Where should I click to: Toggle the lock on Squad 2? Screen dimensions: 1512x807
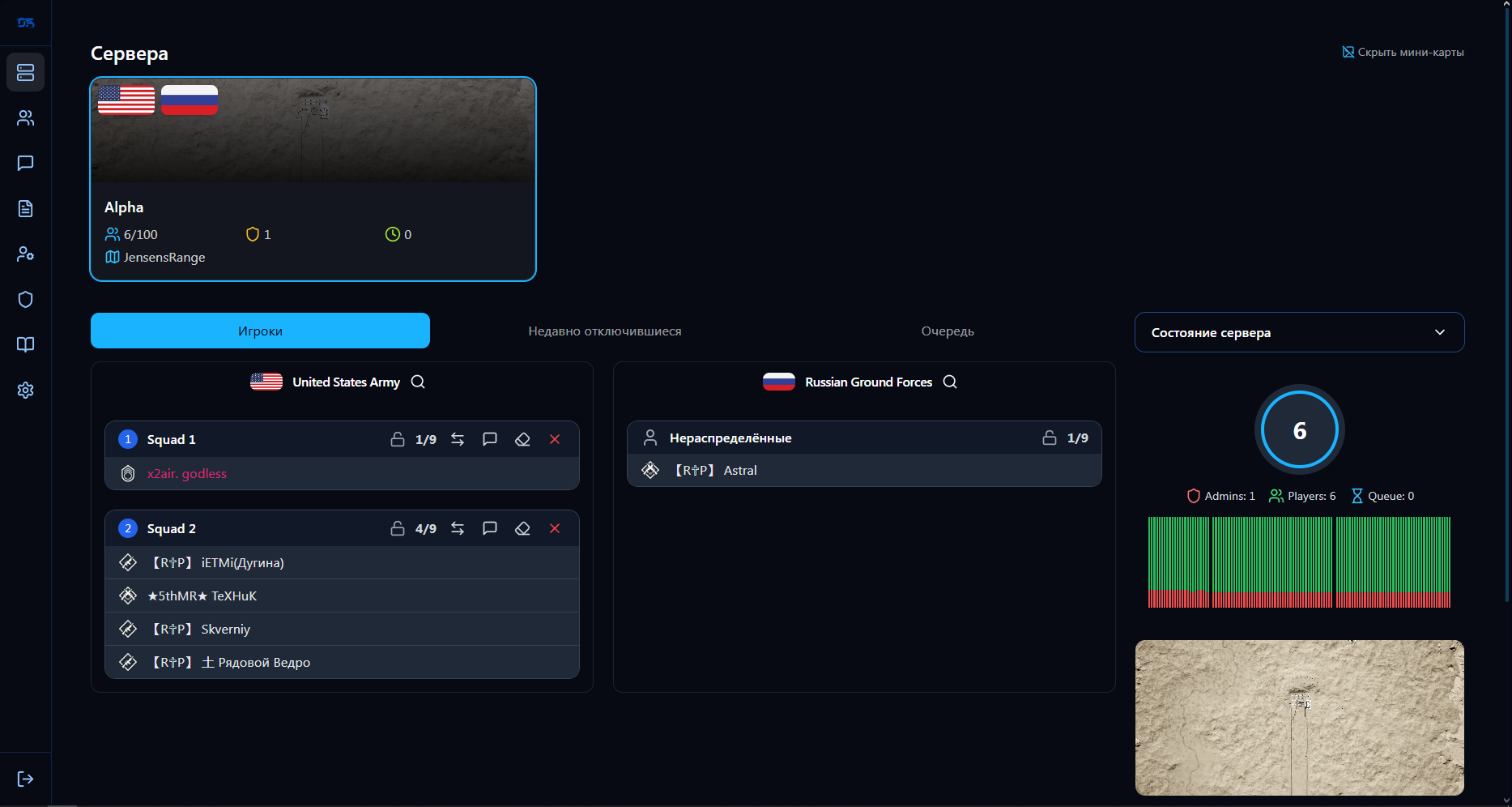[398, 528]
